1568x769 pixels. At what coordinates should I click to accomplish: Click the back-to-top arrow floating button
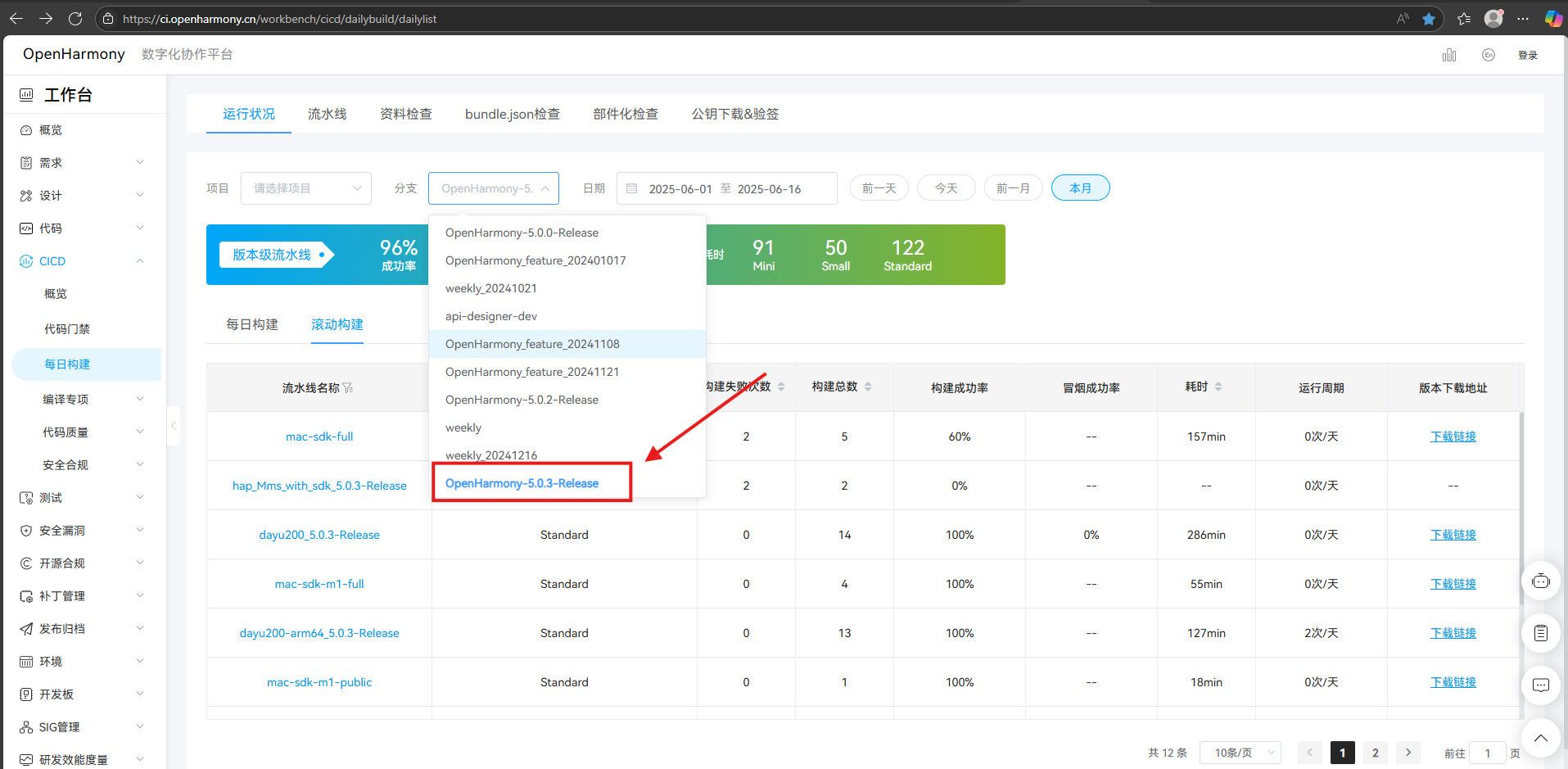tap(1540, 738)
